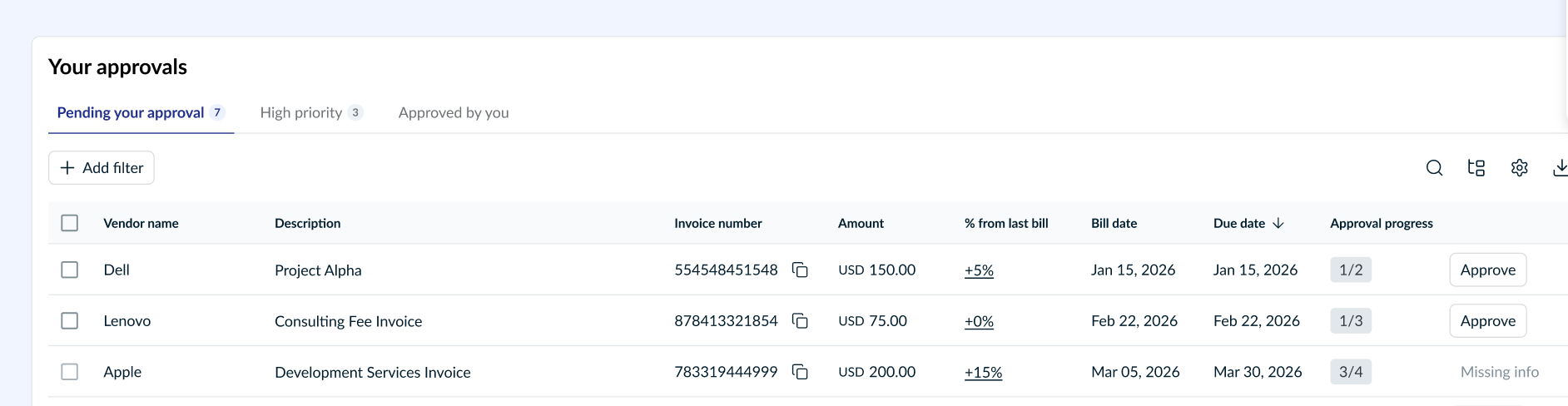This screenshot has height=406, width=1568.
Task: Click the Amount column header
Action: [x=861, y=223]
